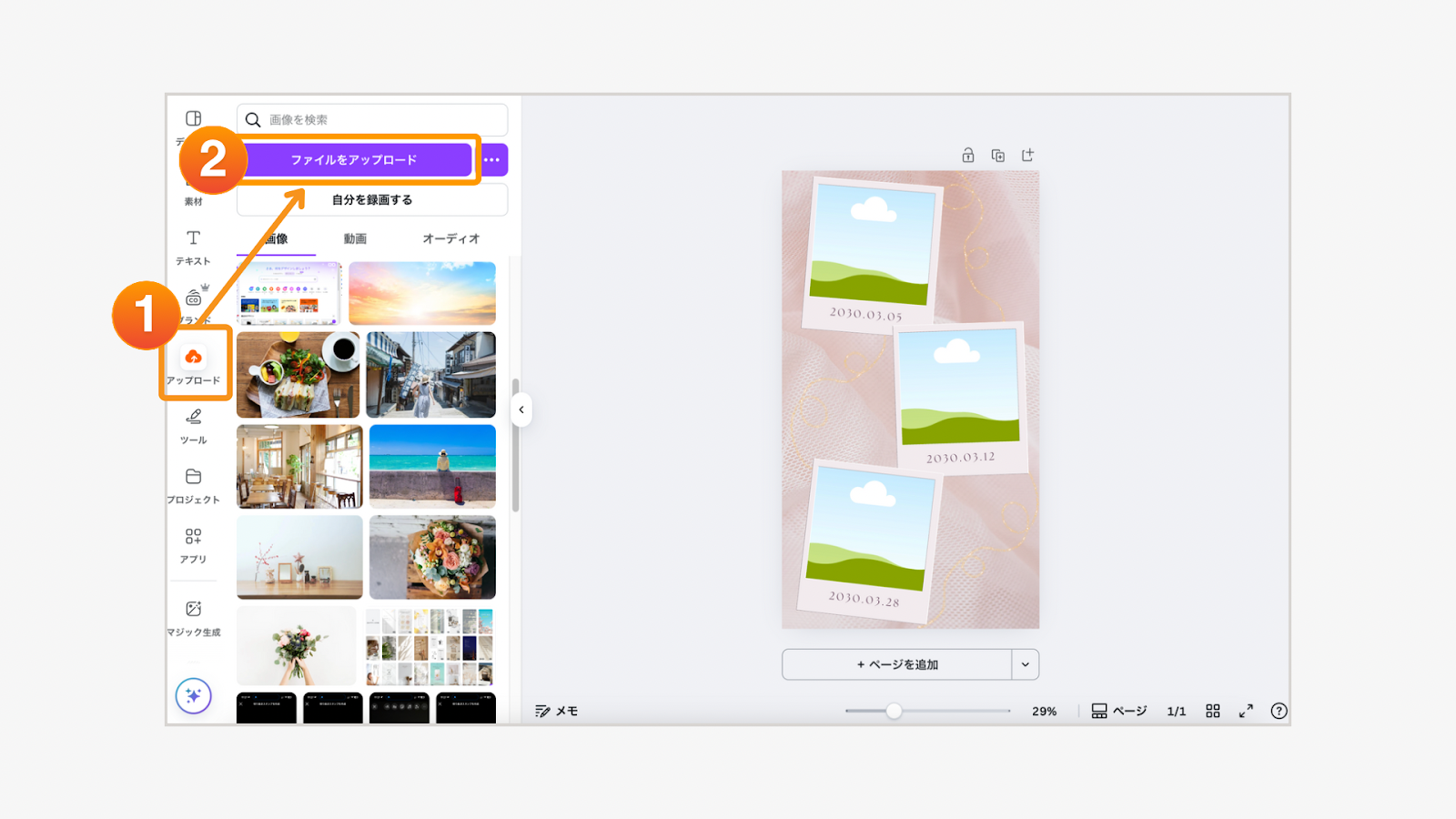Click the image search input field

[x=371, y=119]
